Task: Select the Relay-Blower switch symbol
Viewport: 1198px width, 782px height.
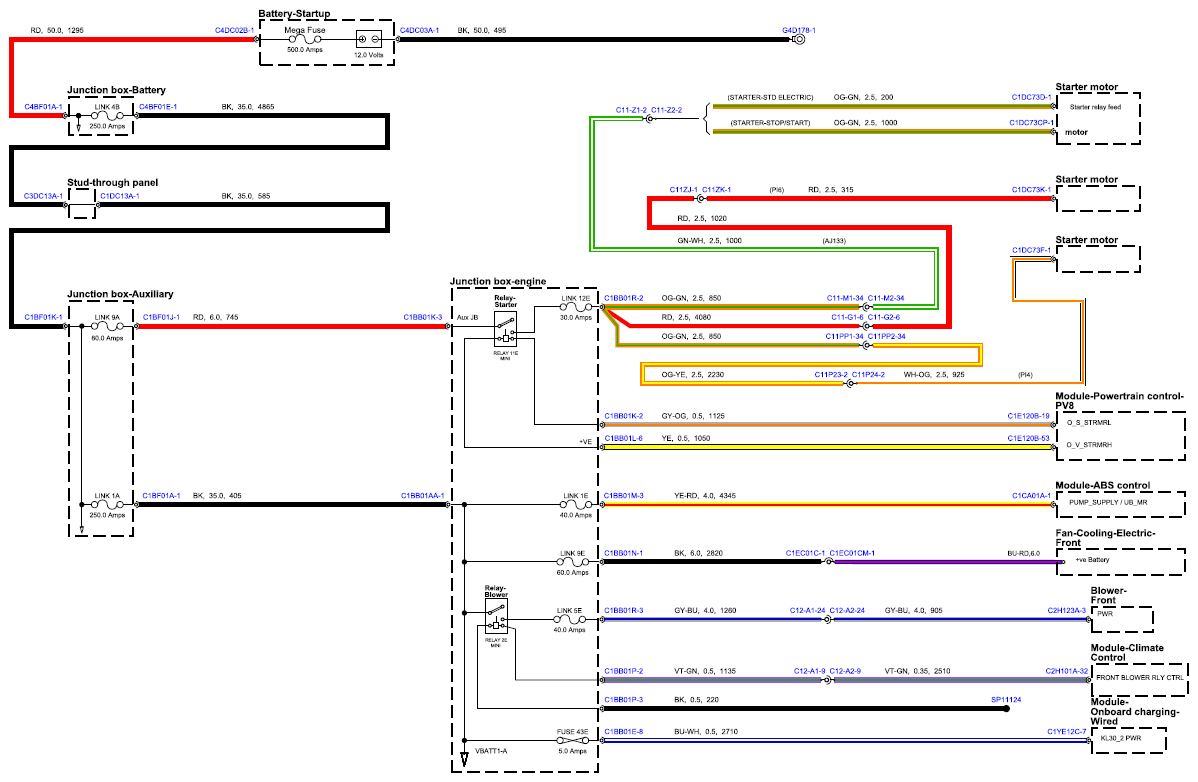Action: [x=496, y=618]
